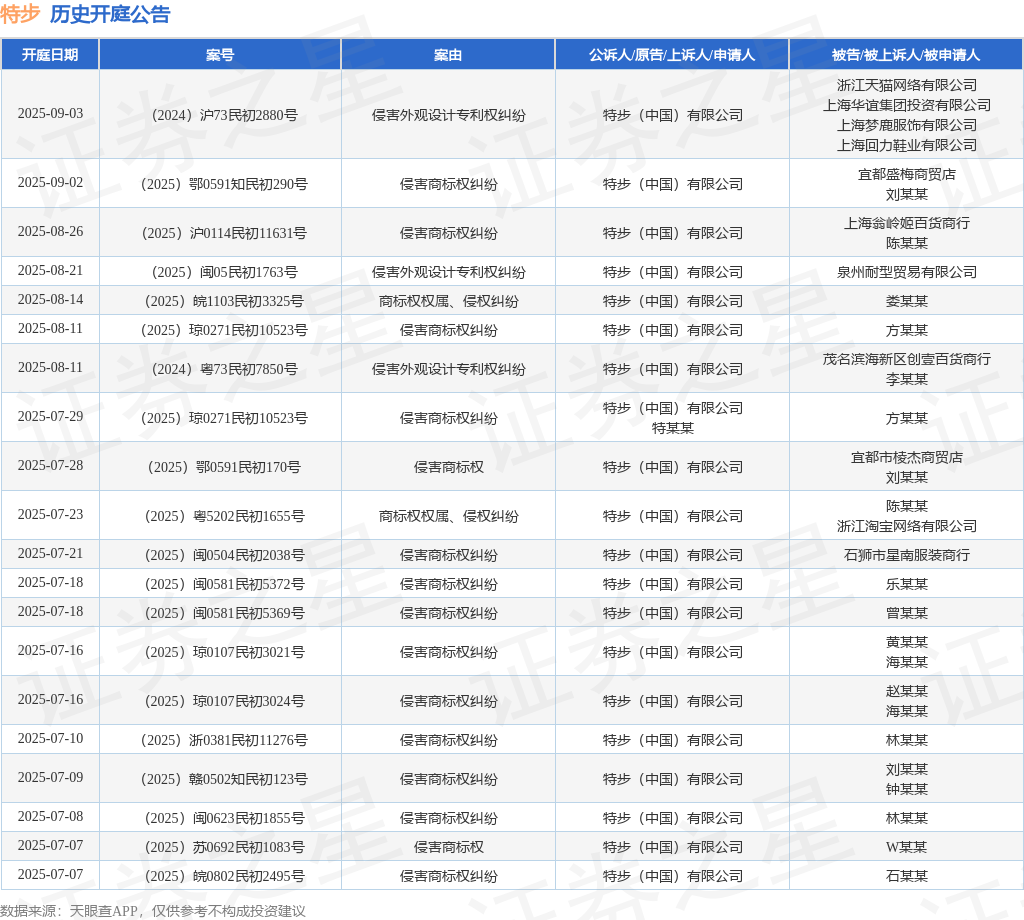1024x920 pixels.
Task: Click defendant 乐某某
Action: click(906, 584)
